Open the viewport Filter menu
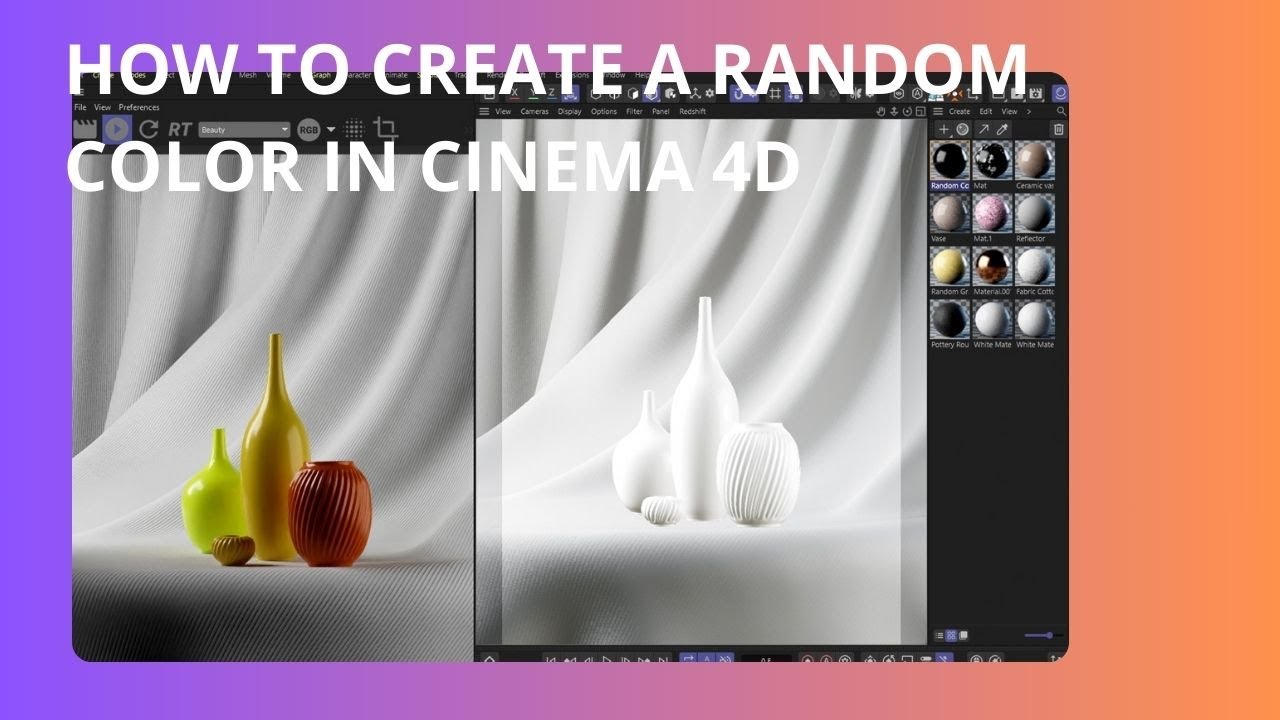1280x720 pixels. click(x=634, y=111)
